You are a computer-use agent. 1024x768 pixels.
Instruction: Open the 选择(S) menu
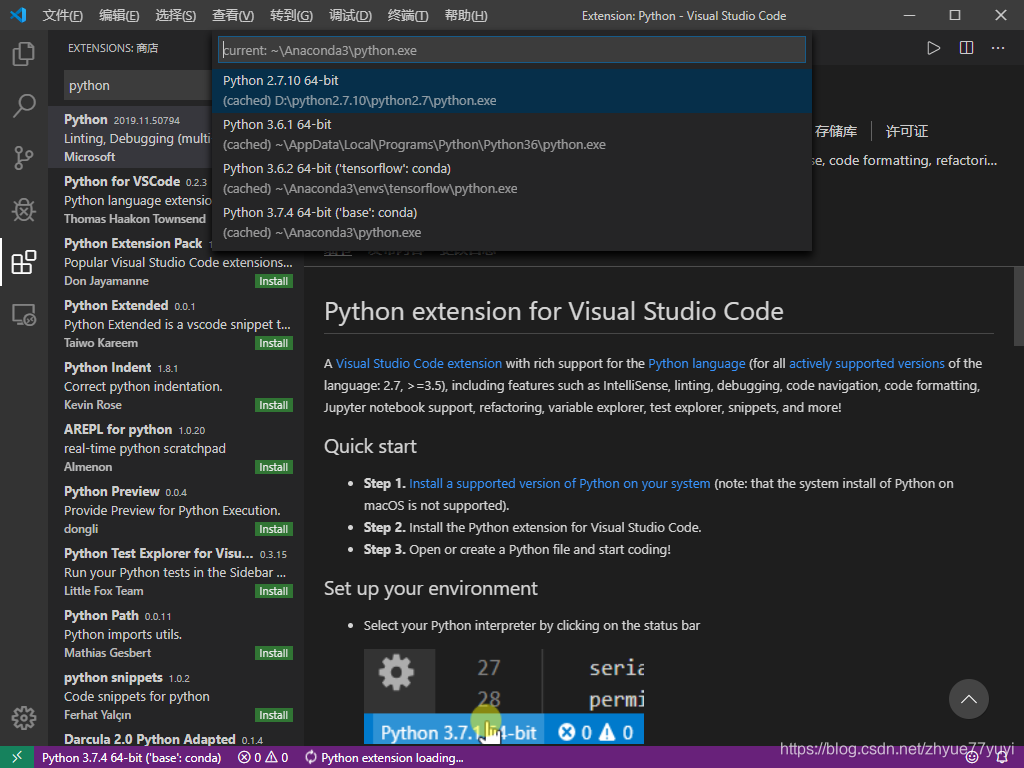(175, 15)
